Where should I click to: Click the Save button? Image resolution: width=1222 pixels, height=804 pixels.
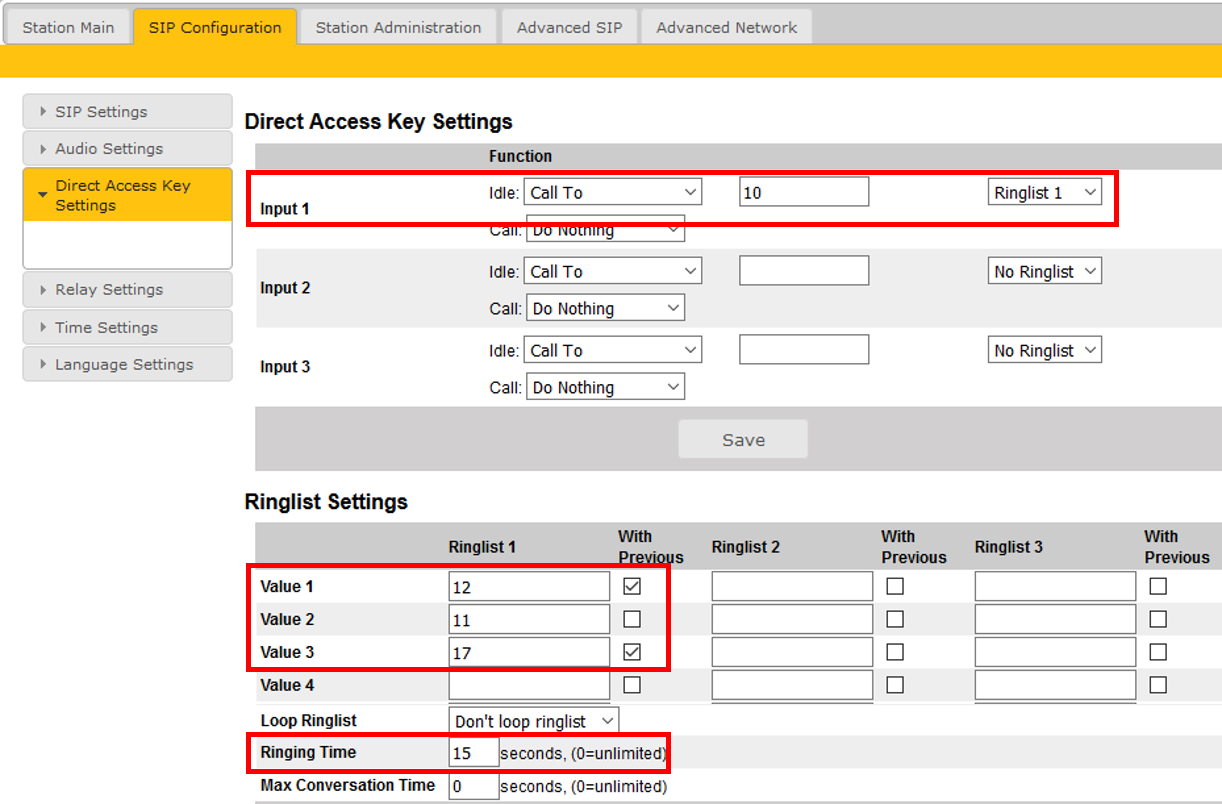click(743, 440)
